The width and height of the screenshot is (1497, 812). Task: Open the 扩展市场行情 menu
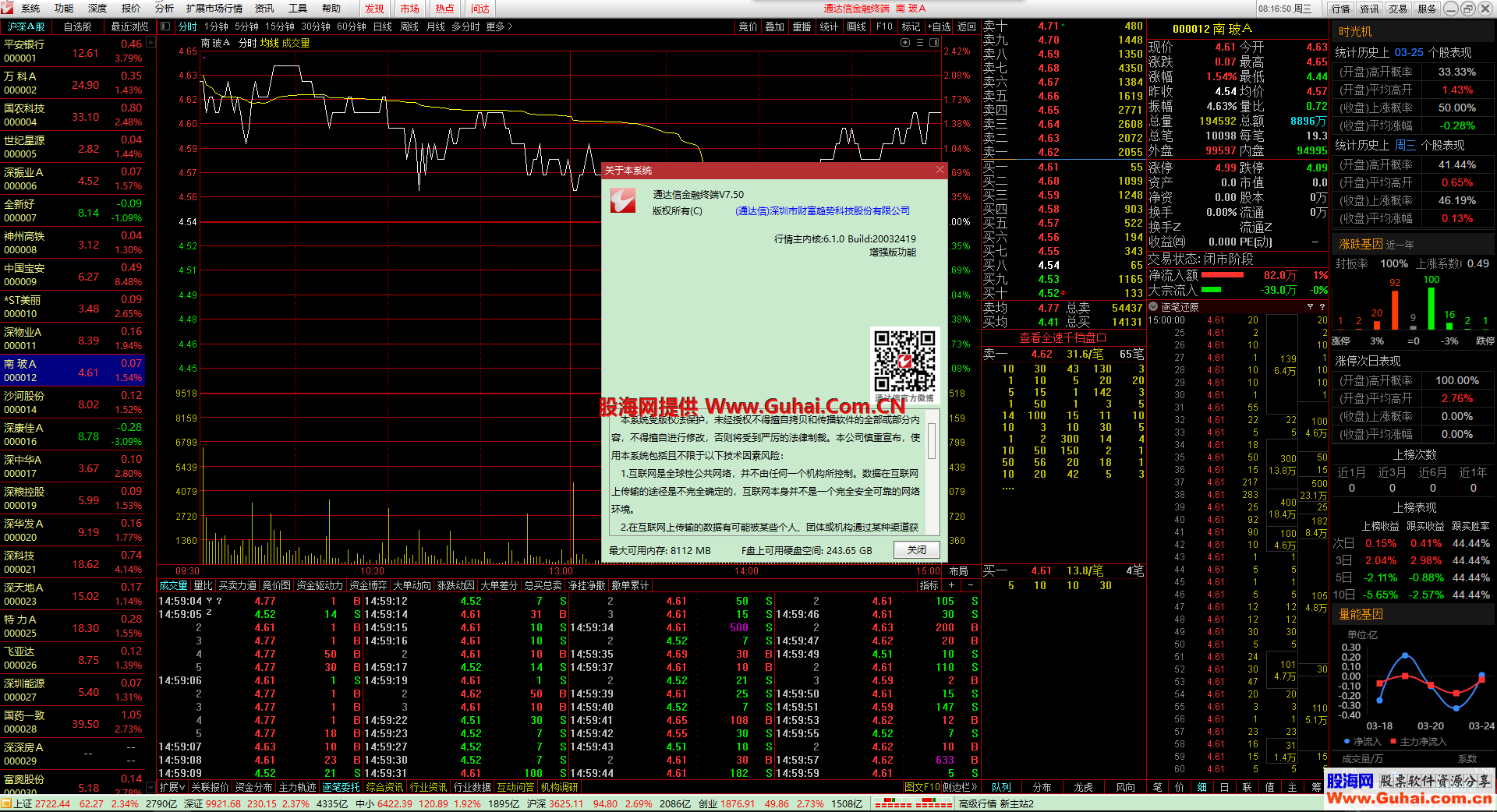click(x=214, y=9)
